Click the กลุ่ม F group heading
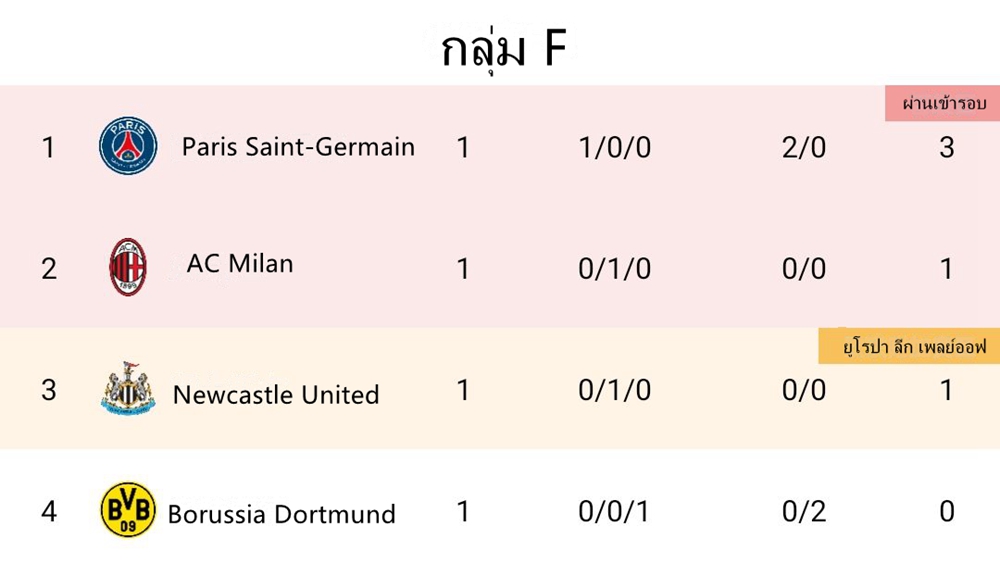The image size is (1000, 564). 504,48
